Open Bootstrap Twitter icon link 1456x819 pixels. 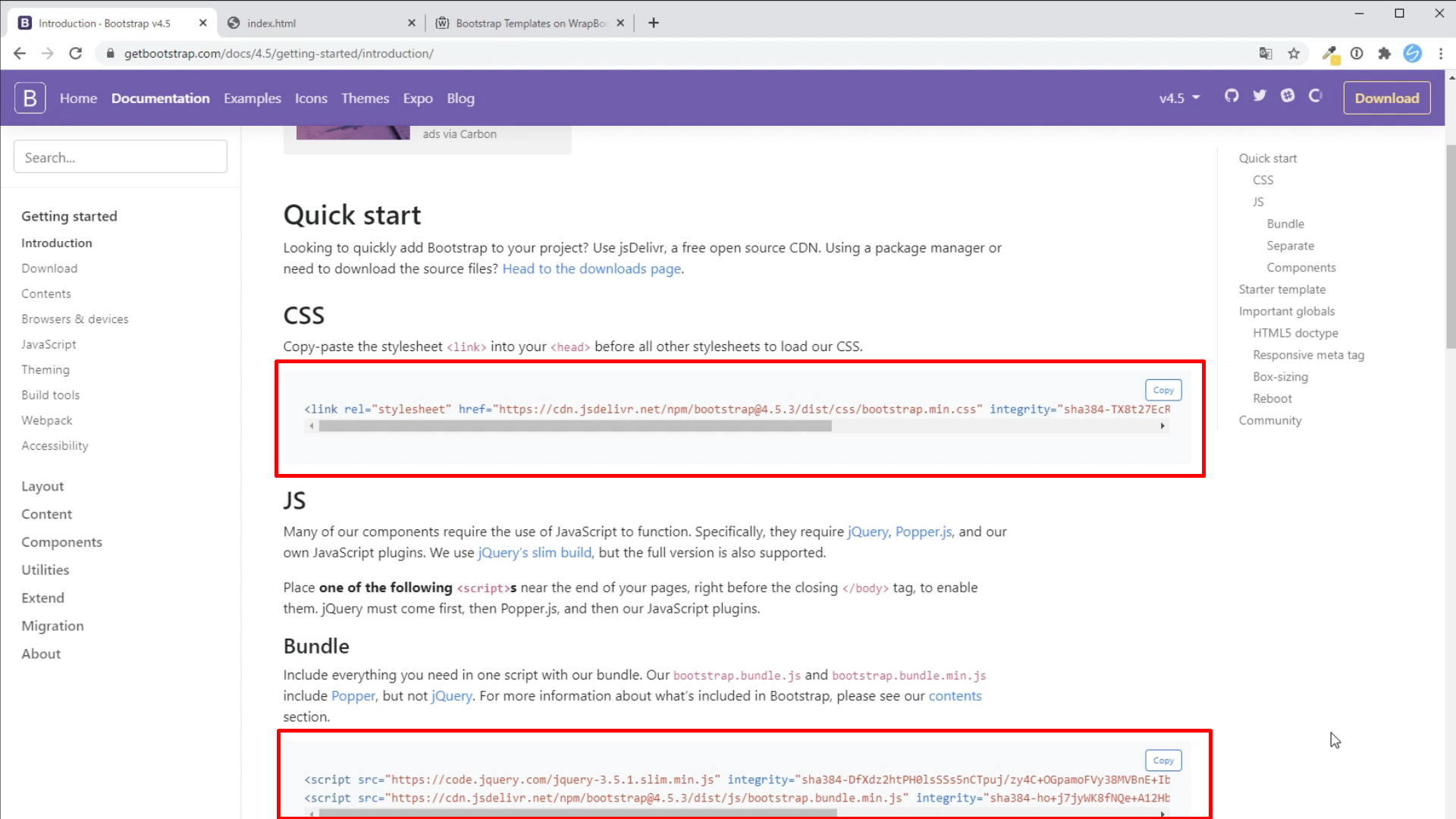pyautogui.click(x=1260, y=96)
